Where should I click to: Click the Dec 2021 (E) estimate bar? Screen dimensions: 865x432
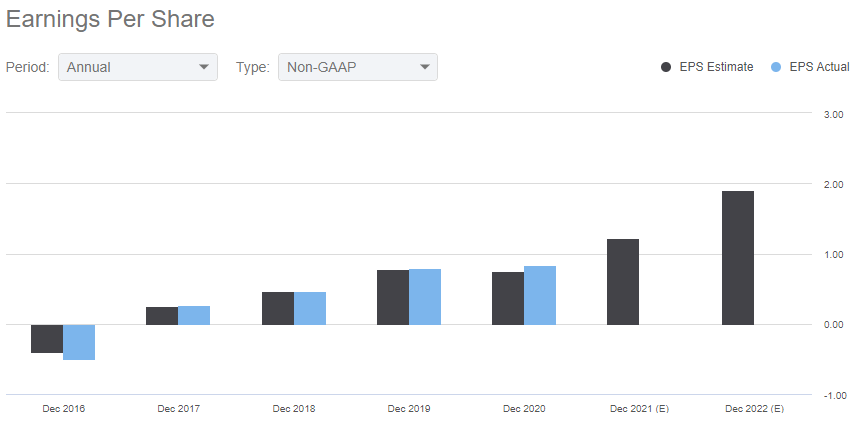coord(623,282)
